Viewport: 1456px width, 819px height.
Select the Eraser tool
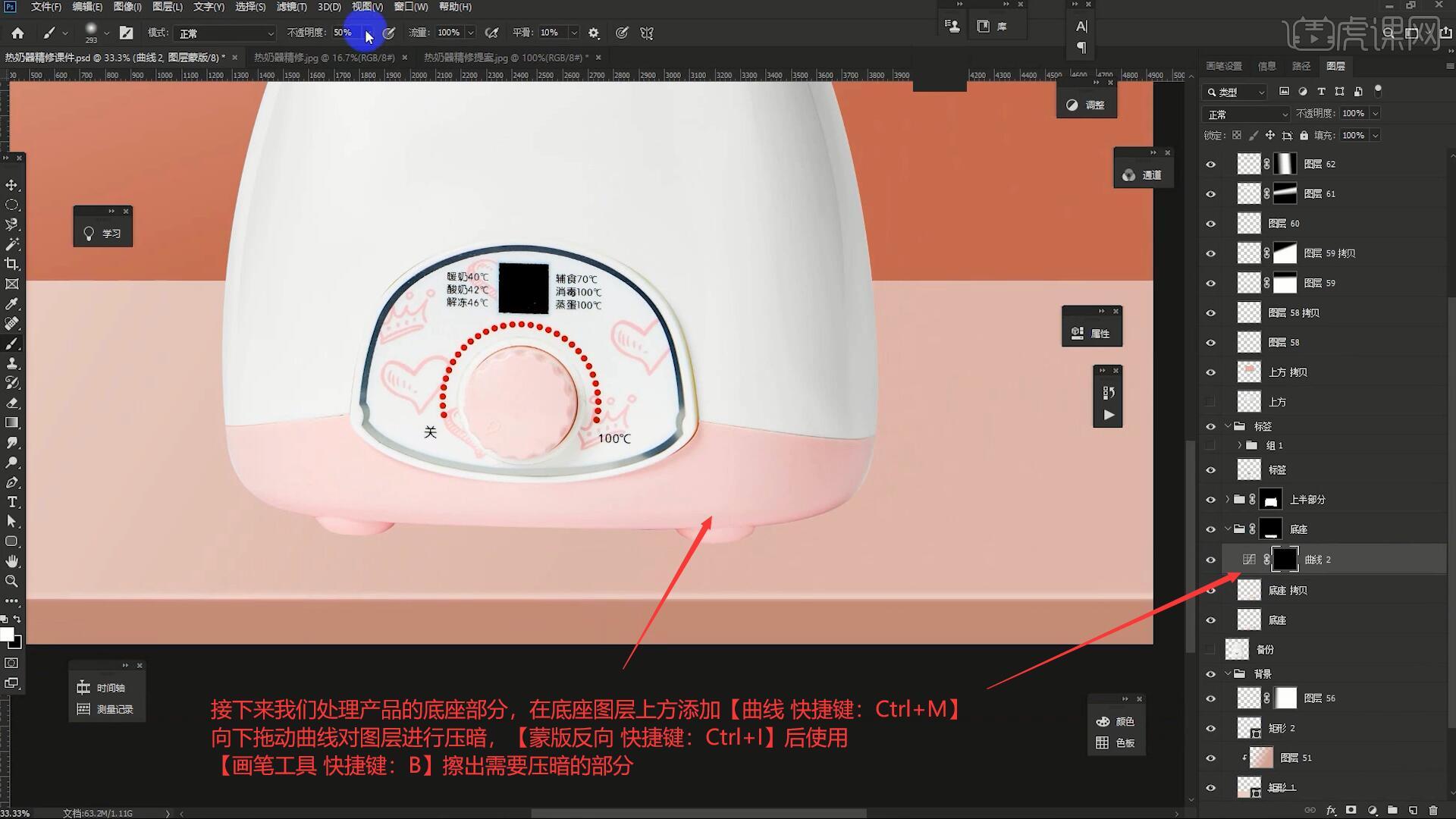[12, 403]
